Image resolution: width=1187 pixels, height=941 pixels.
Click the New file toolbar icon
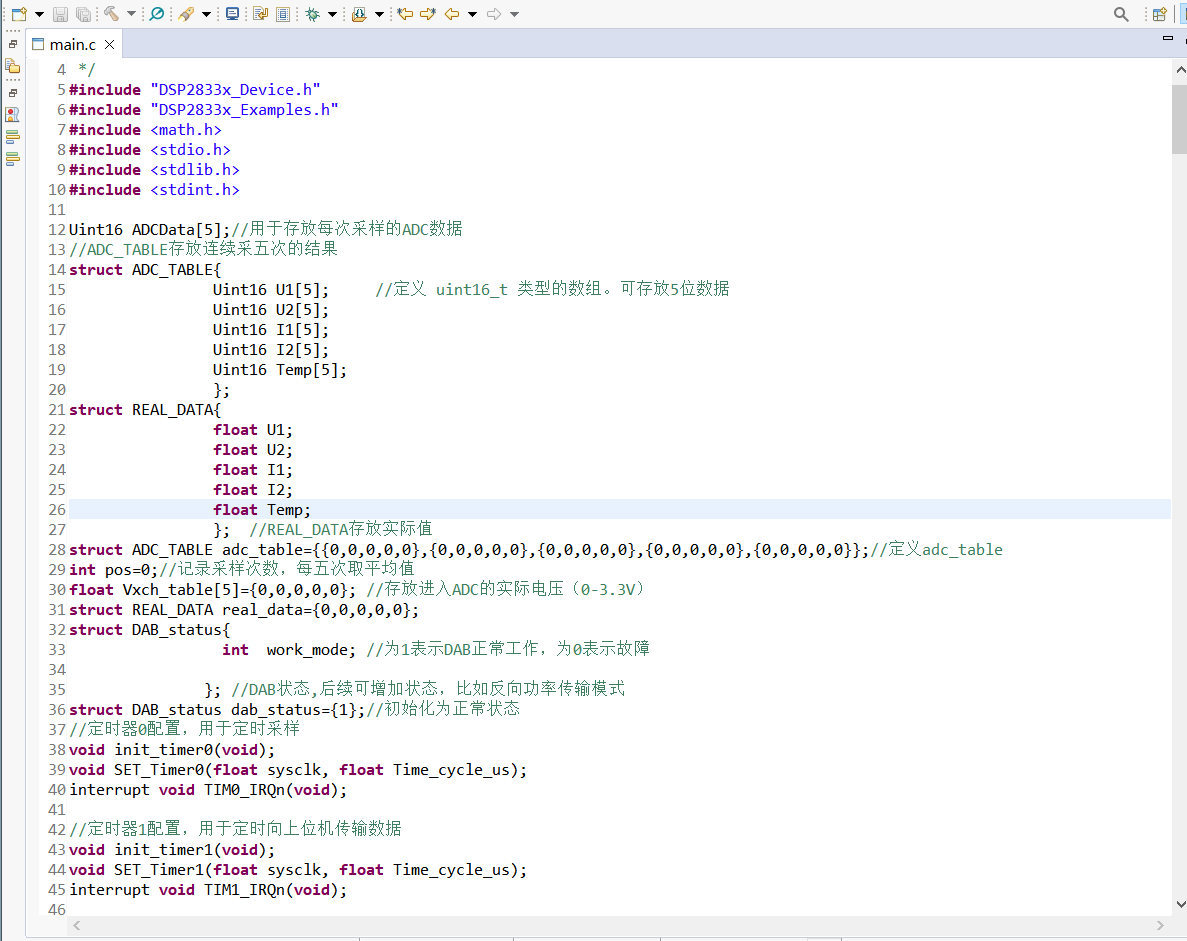coord(18,14)
